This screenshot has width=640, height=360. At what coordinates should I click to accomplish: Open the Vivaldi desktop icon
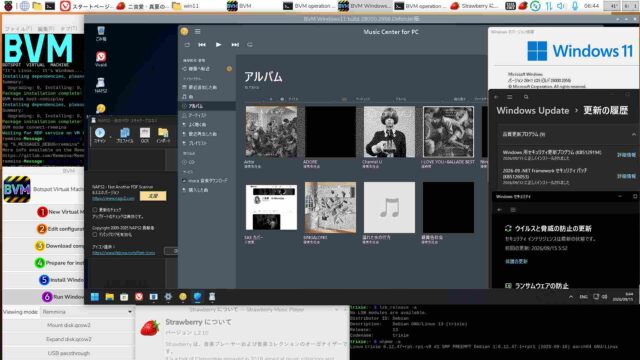[101, 59]
